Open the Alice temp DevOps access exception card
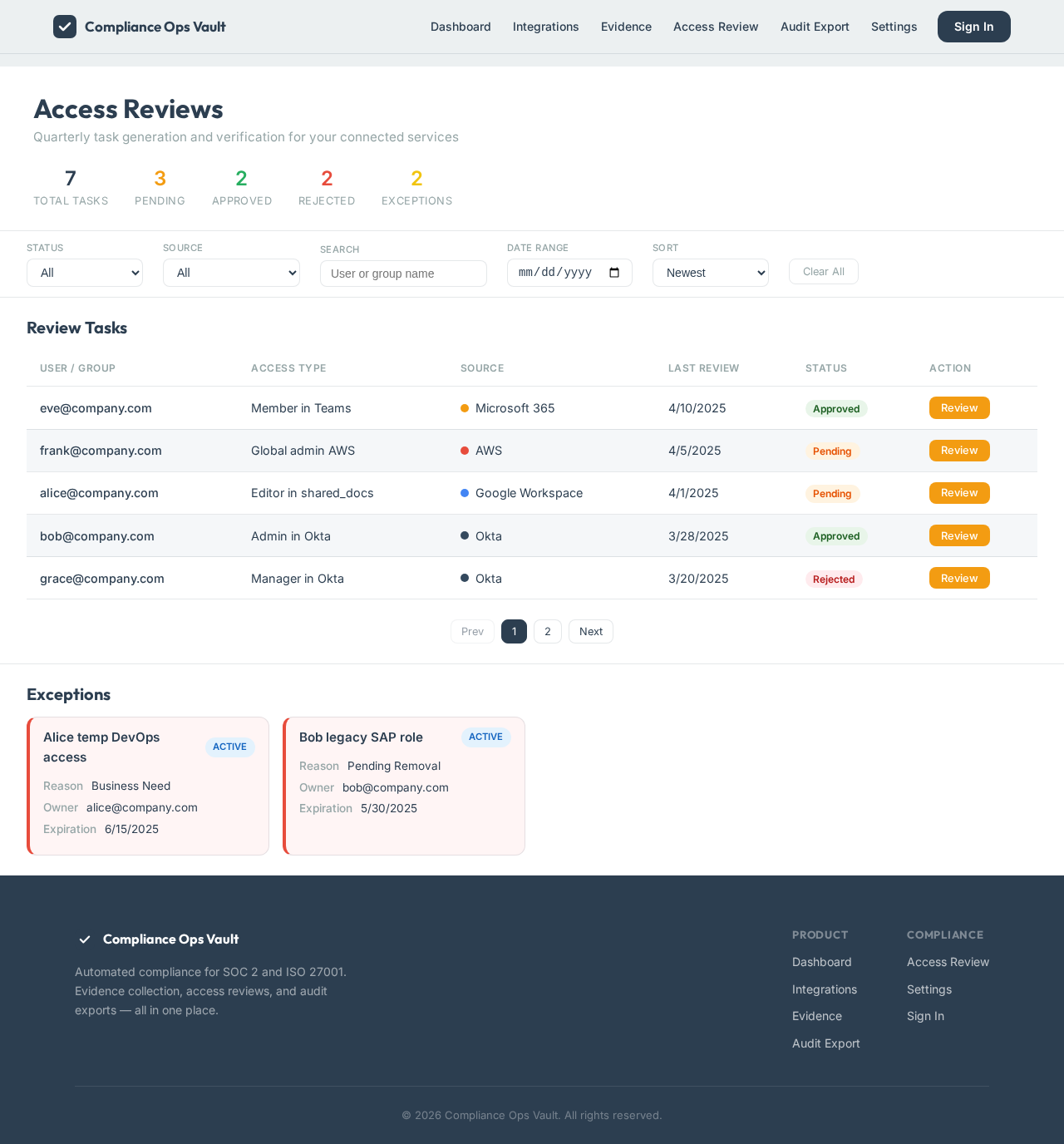1064x1144 pixels. (148, 786)
